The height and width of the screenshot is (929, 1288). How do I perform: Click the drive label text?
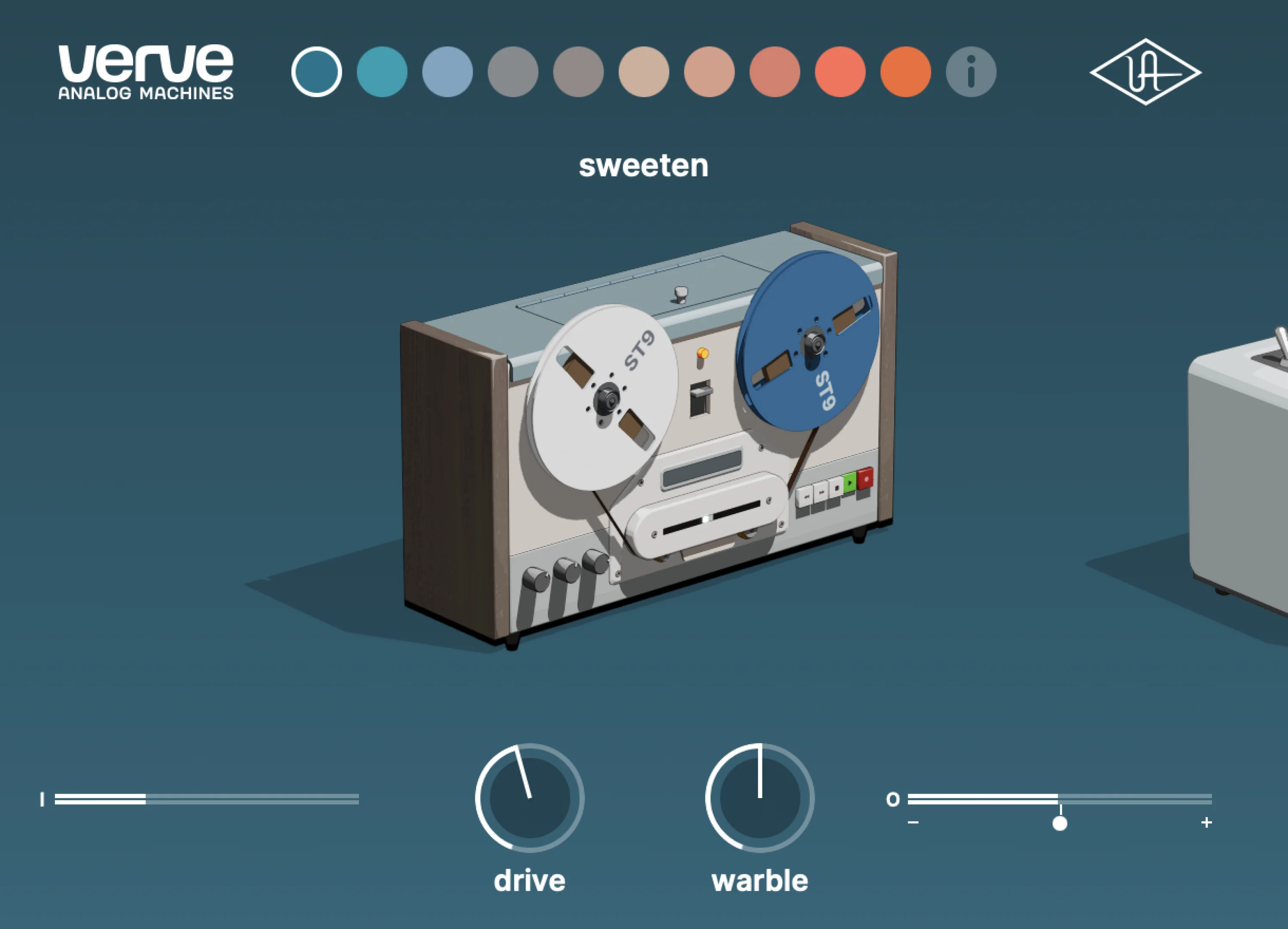click(529, 881)
